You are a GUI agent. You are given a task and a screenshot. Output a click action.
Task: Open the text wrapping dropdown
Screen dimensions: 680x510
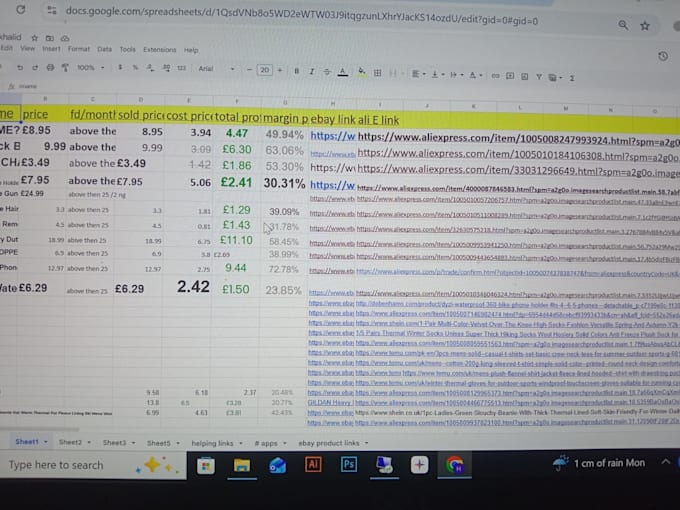[456, 75]
